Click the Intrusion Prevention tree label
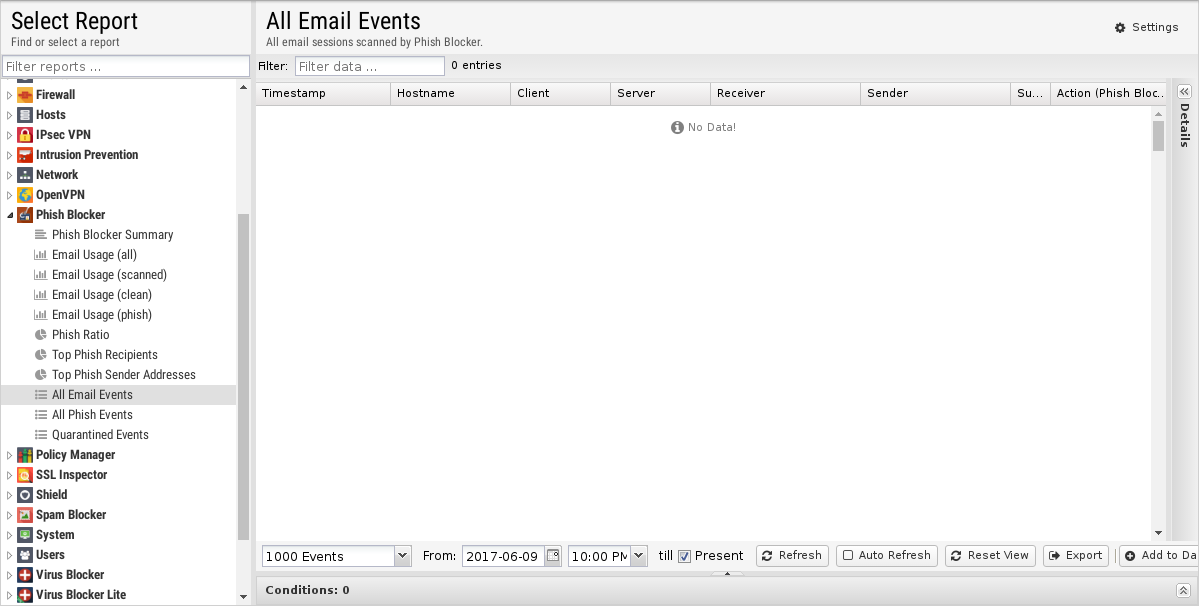Screen dimensions: 1199x606 click(87, 154)
